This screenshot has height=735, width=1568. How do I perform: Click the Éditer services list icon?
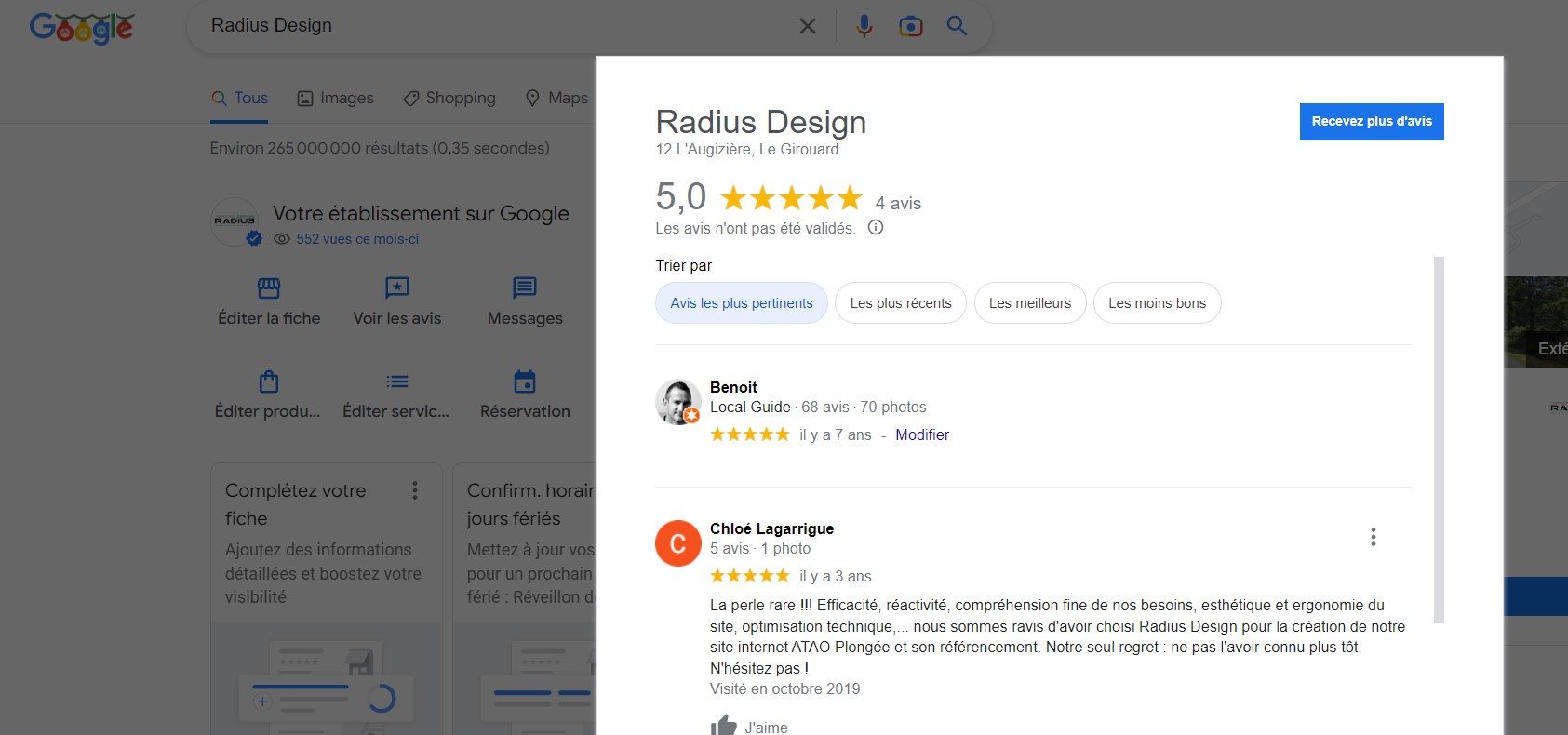click(x=397, y=381)
